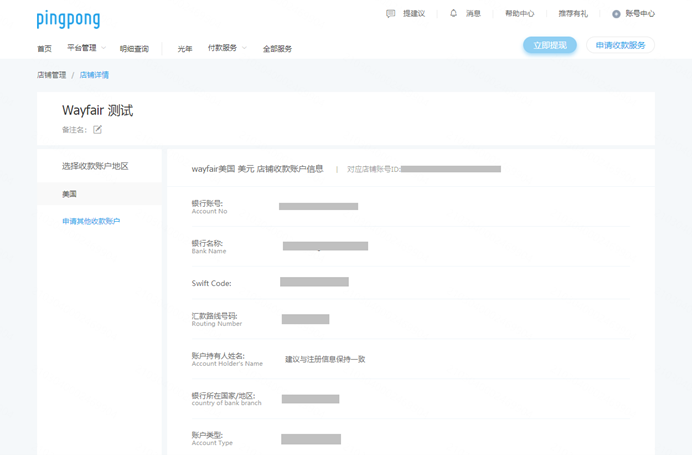692x455 pixels.
Task: Click the 选择收款账户地区 heading
Action: 95,166
